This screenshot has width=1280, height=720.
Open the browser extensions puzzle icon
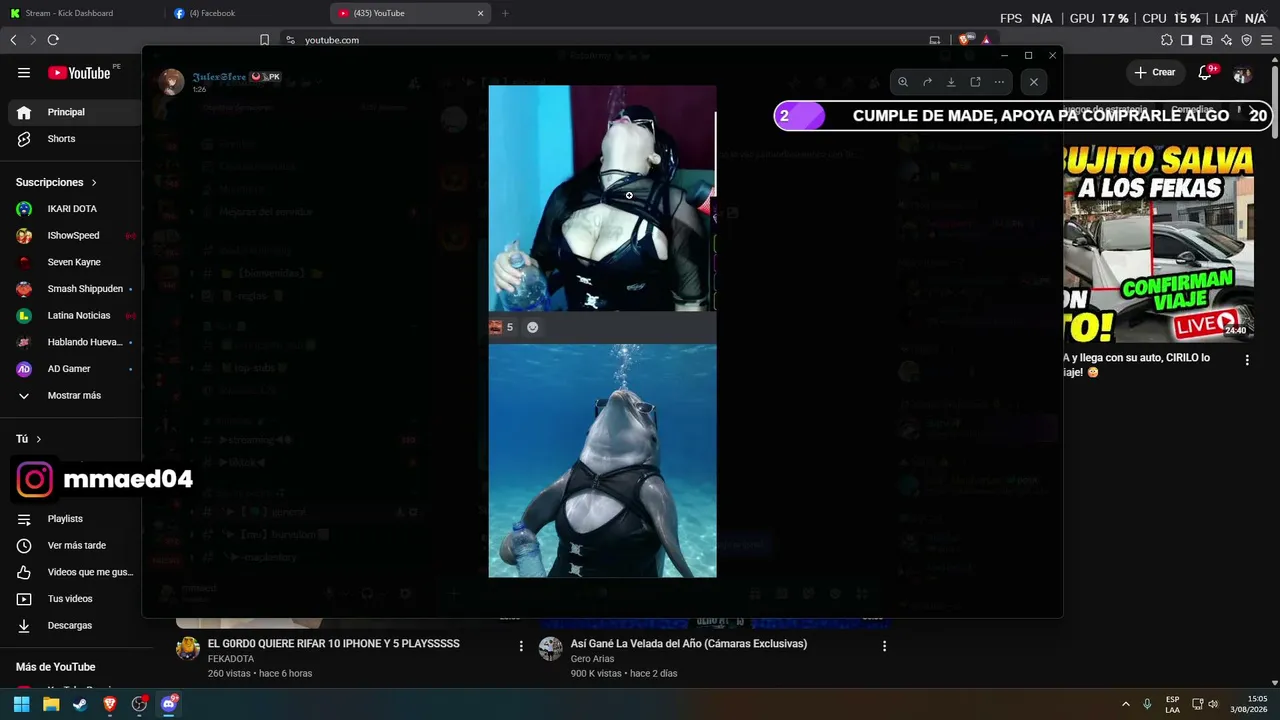[x=1167, y=40]
